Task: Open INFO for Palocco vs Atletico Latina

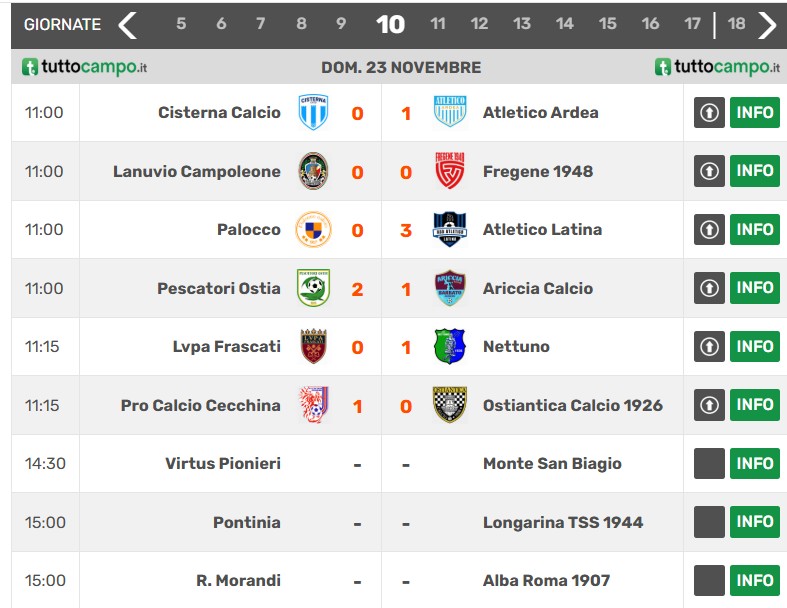Action: 755,230
